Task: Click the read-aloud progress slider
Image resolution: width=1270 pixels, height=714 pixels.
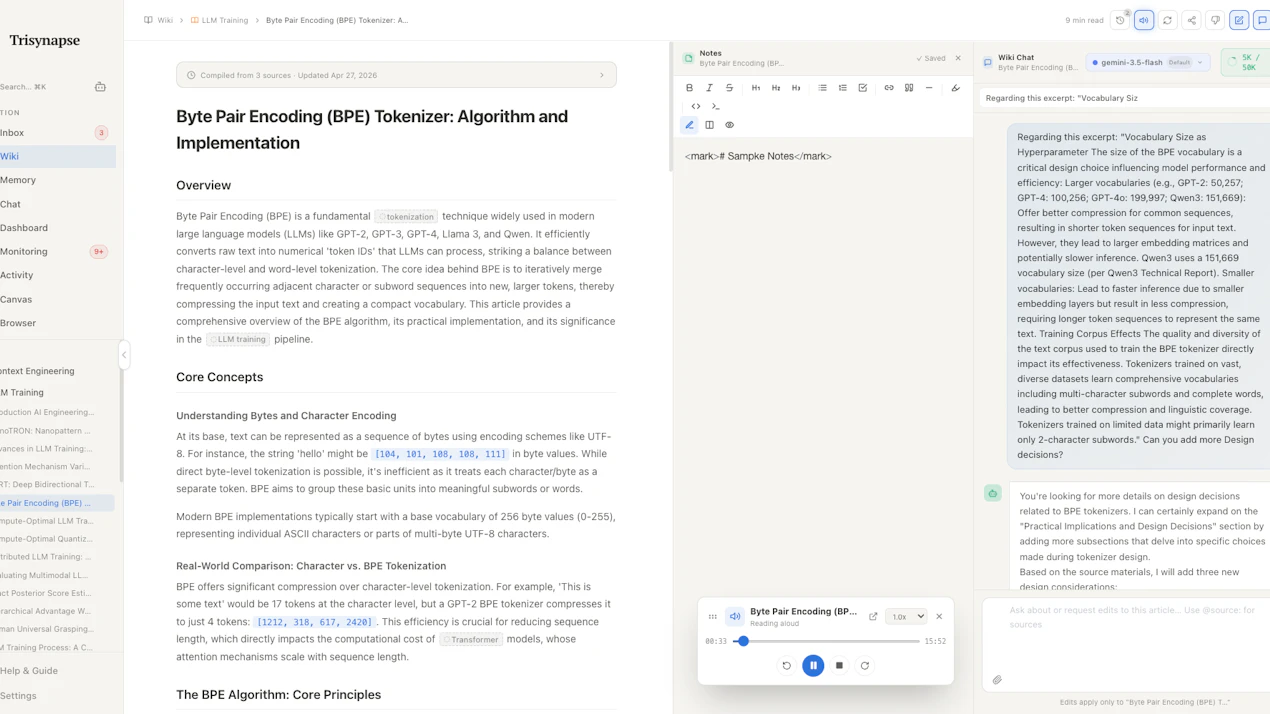Action: click(x=826, y=641)
